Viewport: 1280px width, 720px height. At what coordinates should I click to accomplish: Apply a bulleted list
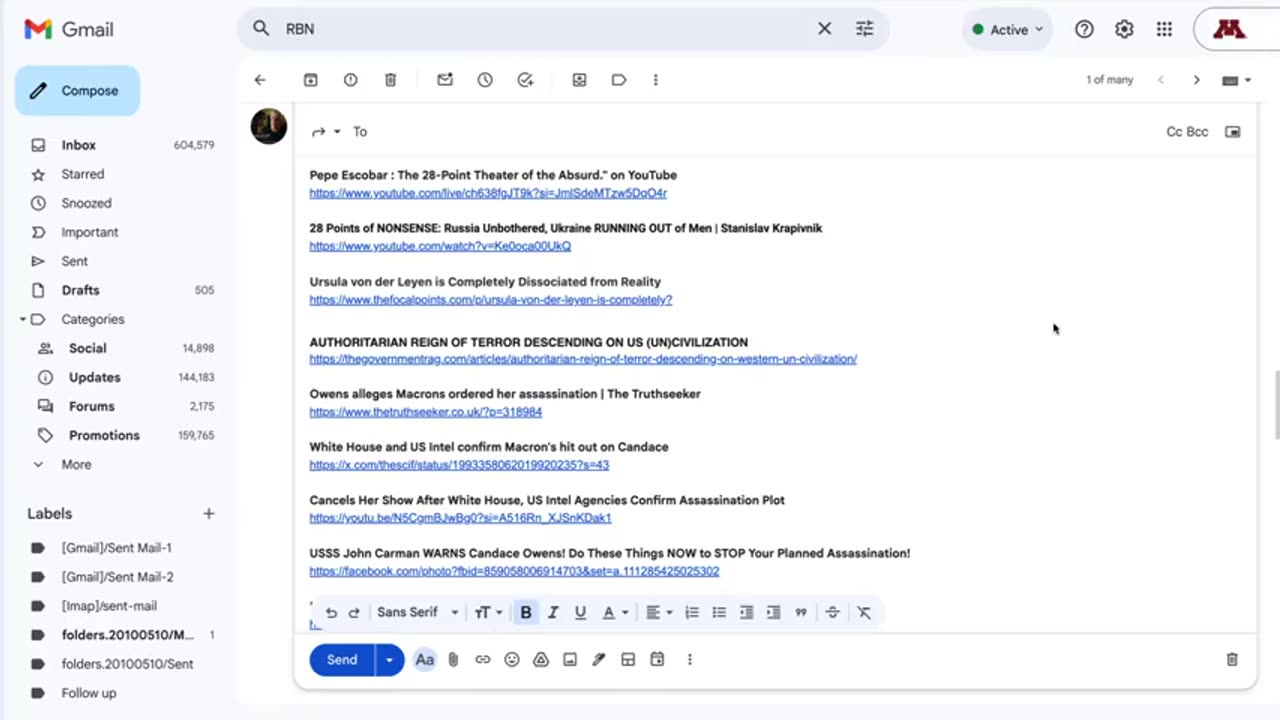(719, 613)
